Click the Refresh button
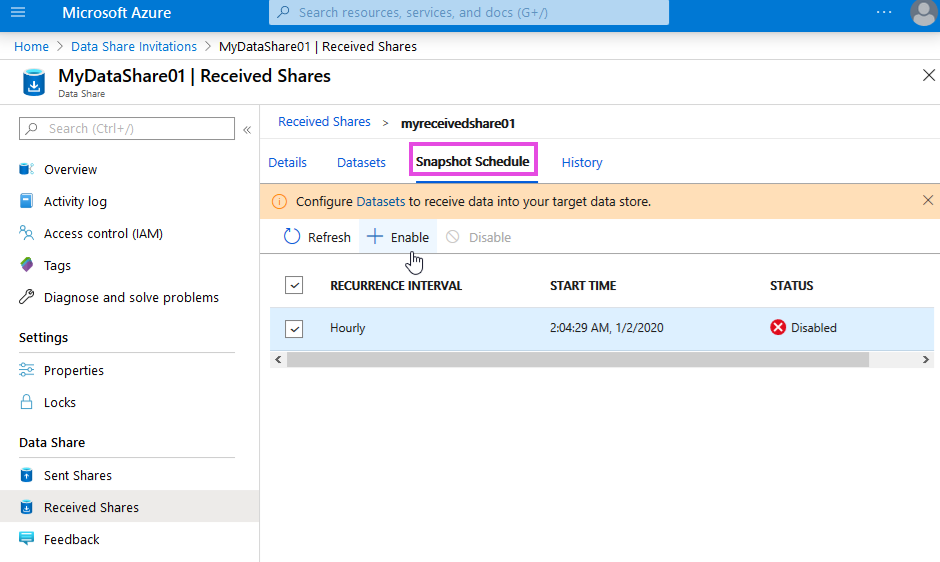 [317, 237]
